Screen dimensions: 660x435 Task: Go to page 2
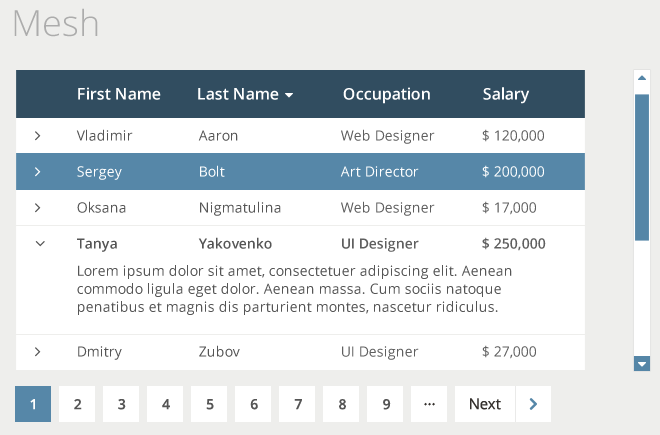77,404
